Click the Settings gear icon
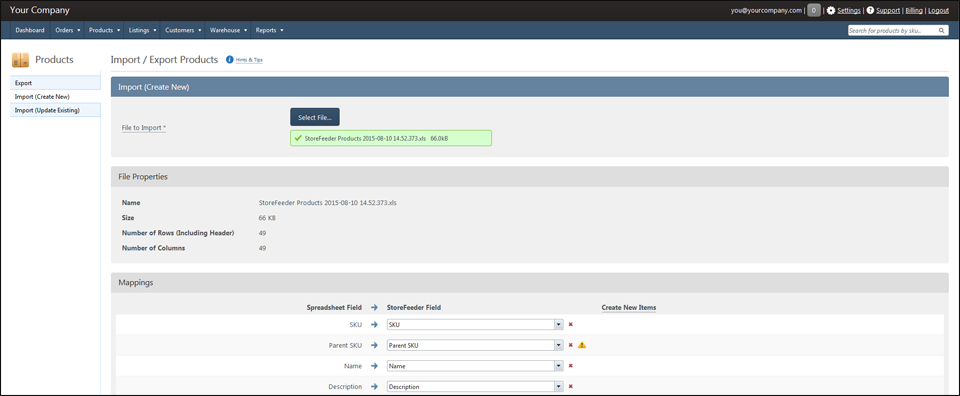This screenshot has width=960, height=396. pos(831,10)
